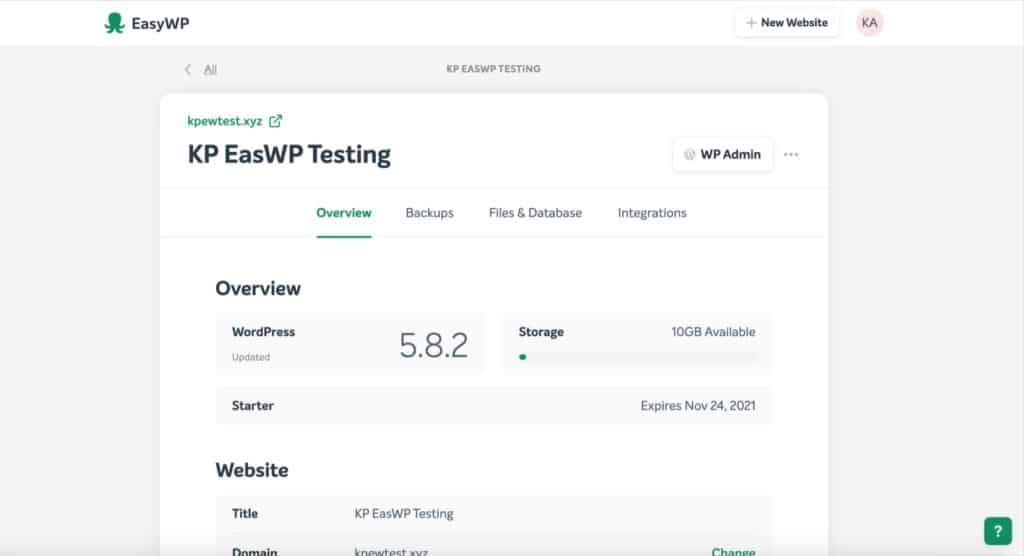Click external link icon next to kpewtest.xyz
Image resolution: width=1024 pixels, height=556 pixels.
point(276,121)
